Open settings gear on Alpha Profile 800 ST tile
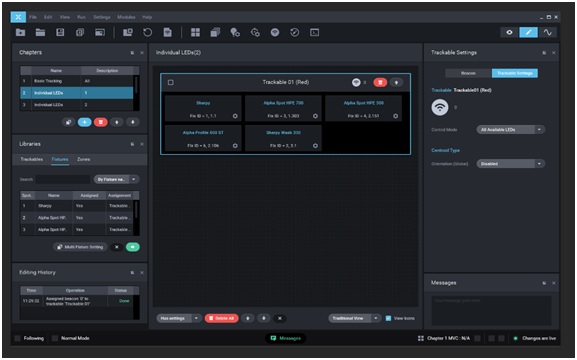The image size is (577, 360). [235, 146]
